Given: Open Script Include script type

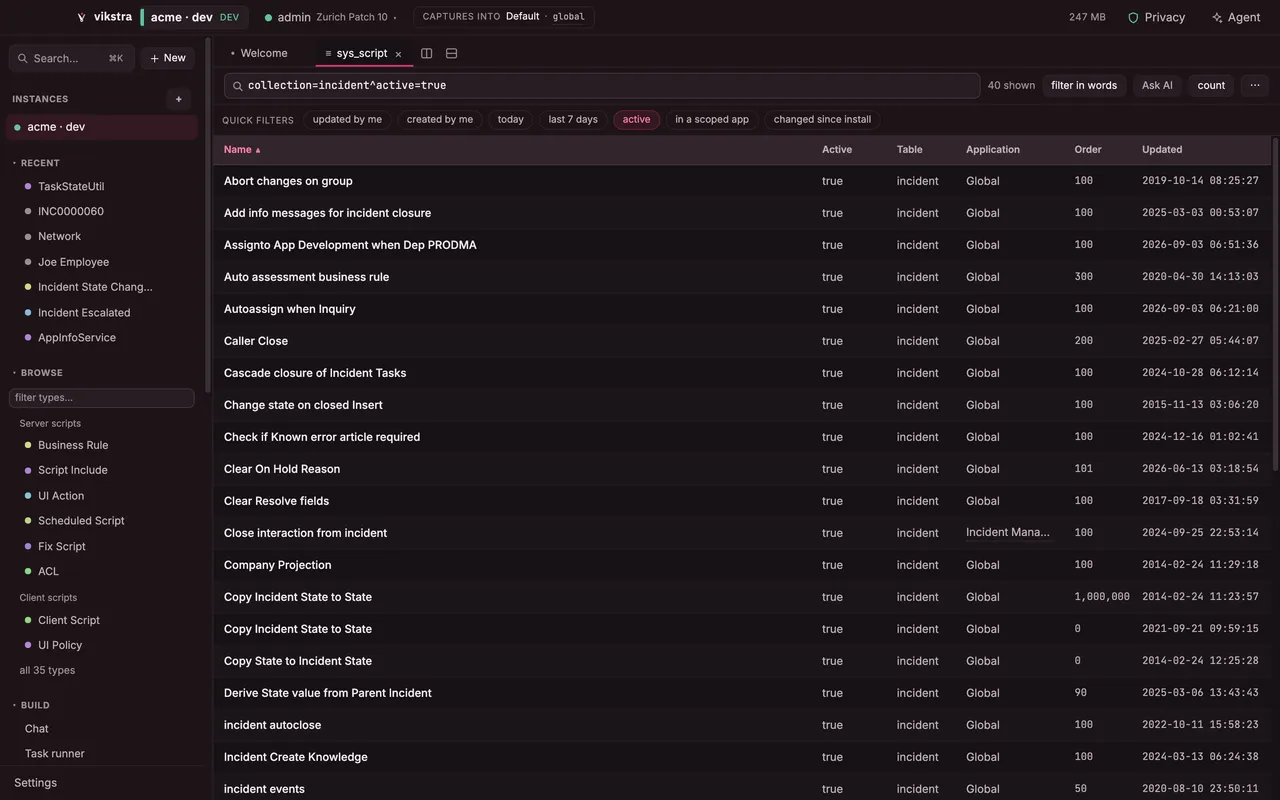Looking at the screenshot, I should 72,470.
